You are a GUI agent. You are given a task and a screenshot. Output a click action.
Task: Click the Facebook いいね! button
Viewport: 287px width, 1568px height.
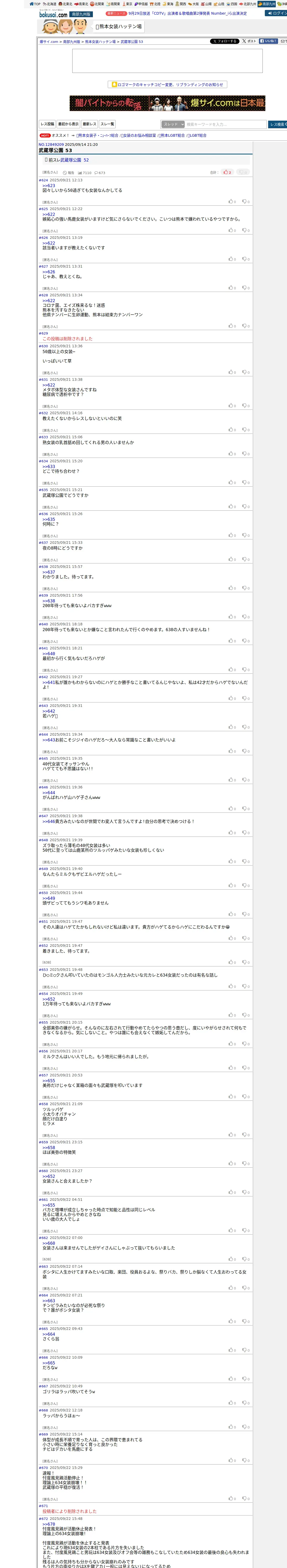268,41
